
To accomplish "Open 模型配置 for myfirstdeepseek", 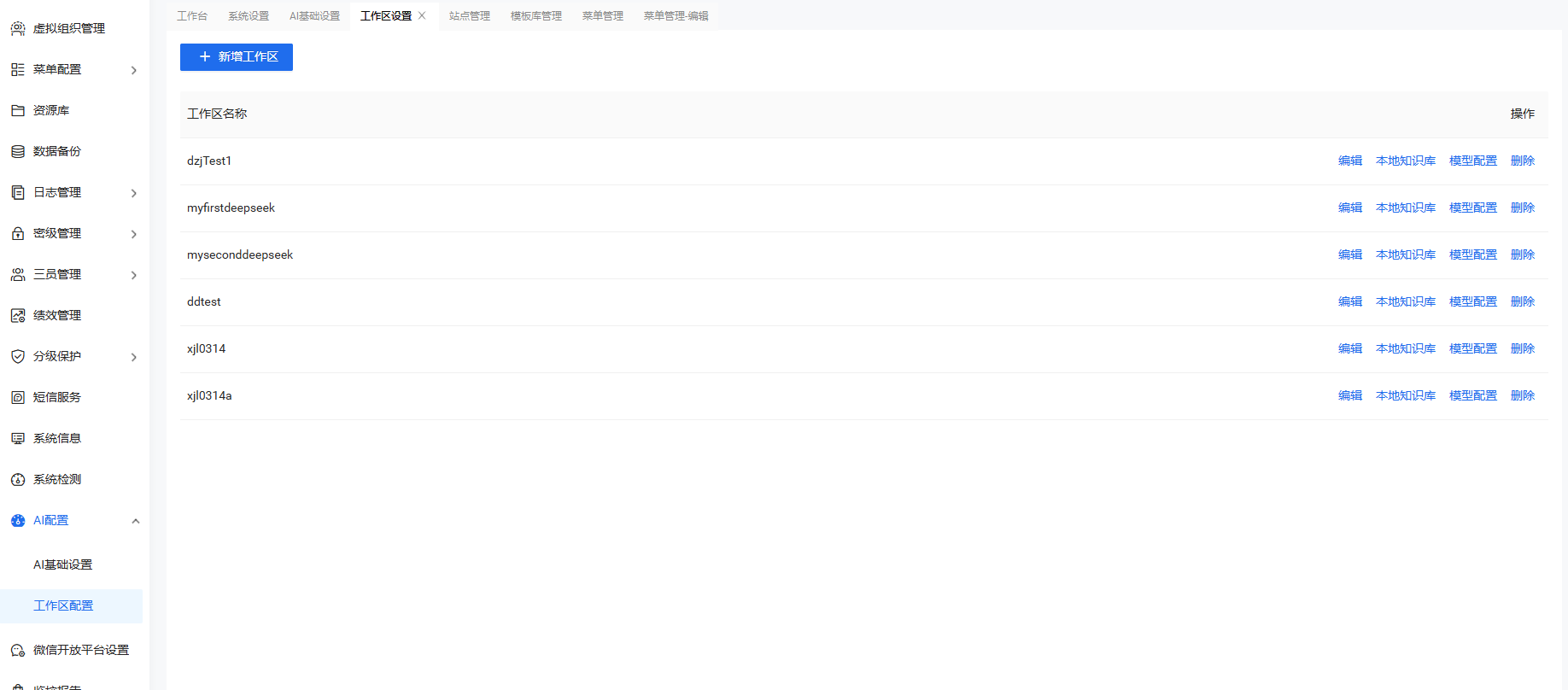I will click(x=1472, y=208).
